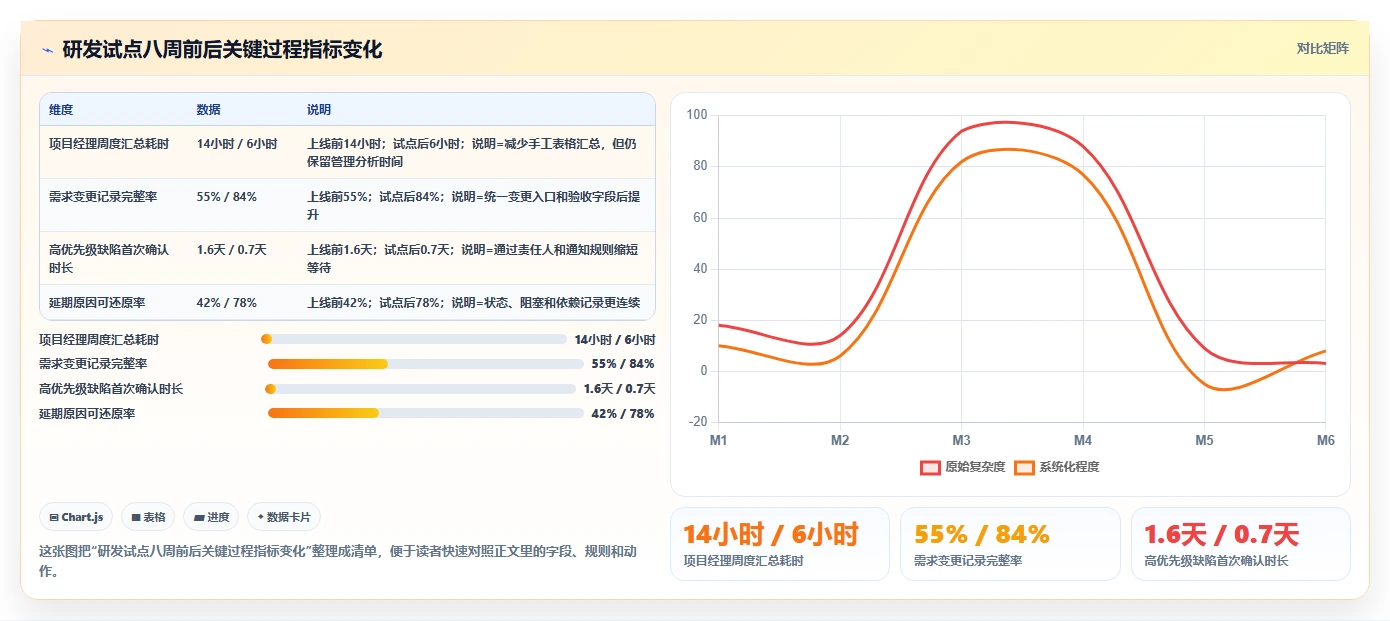Click the 说明 column header
The width and height of the screenshot is (1390, 621).
(319, 110)
